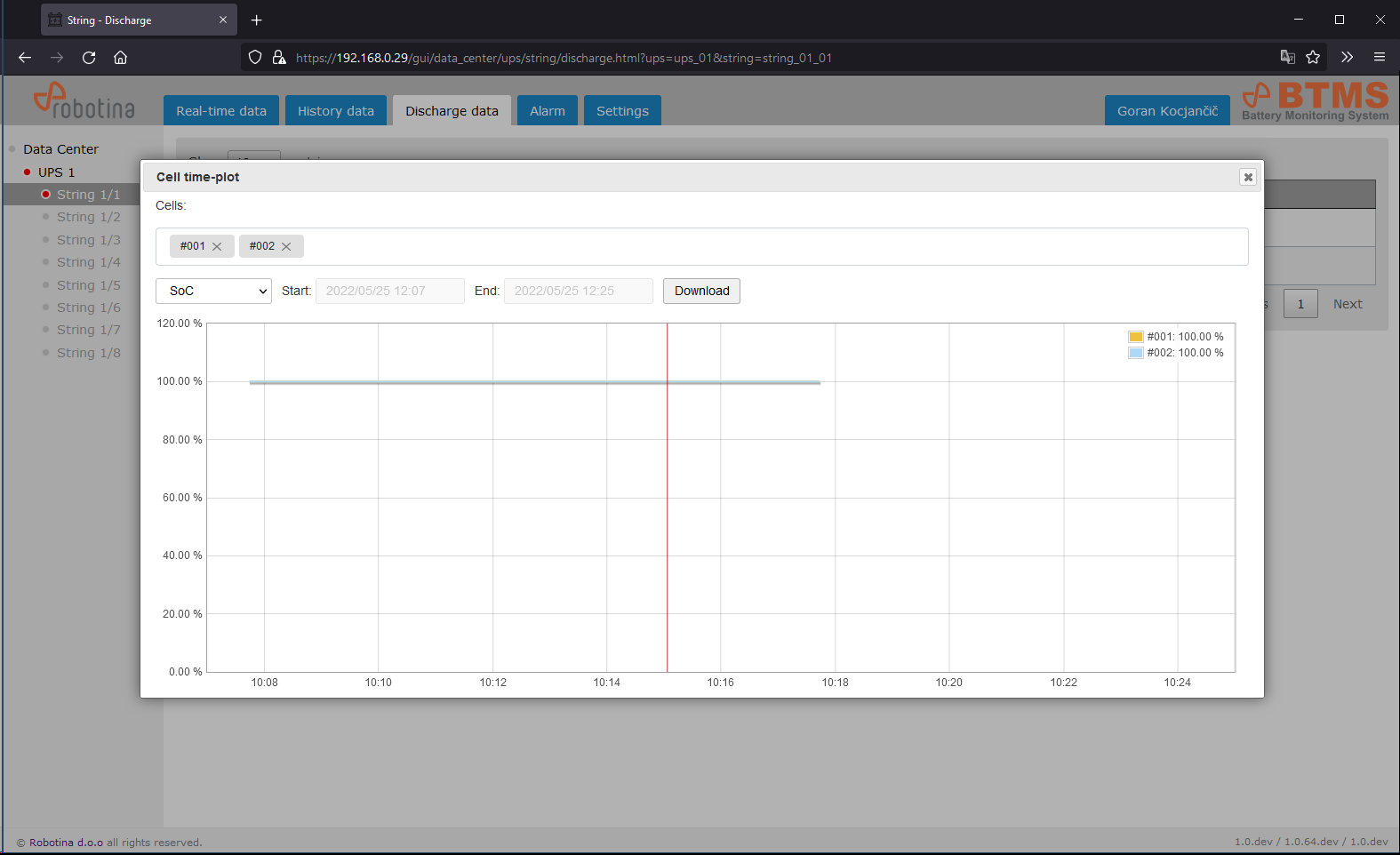1400x855 pixels.
Task: Select String 1/1 in sidebar
Action: point(88,195)
